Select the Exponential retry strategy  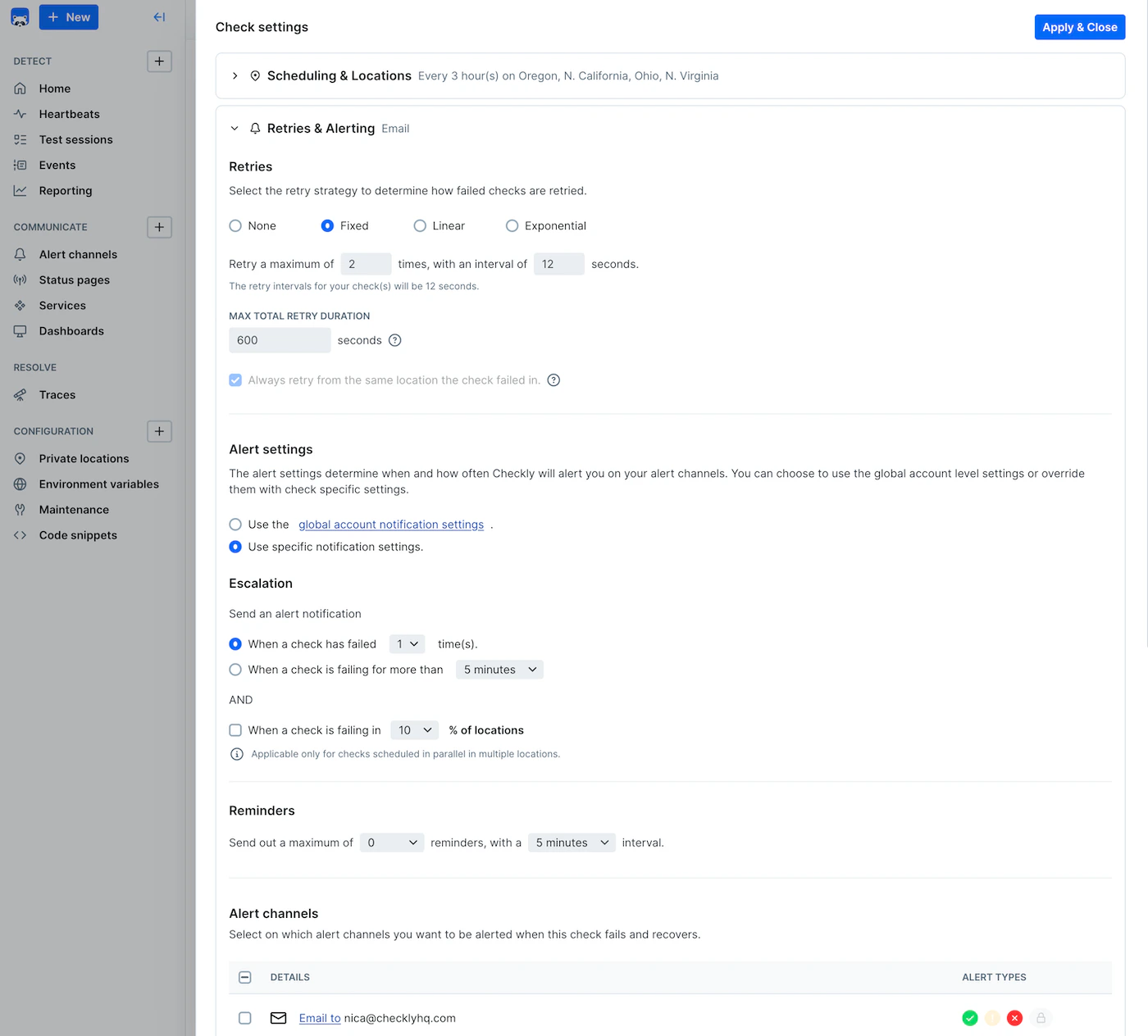512,225
